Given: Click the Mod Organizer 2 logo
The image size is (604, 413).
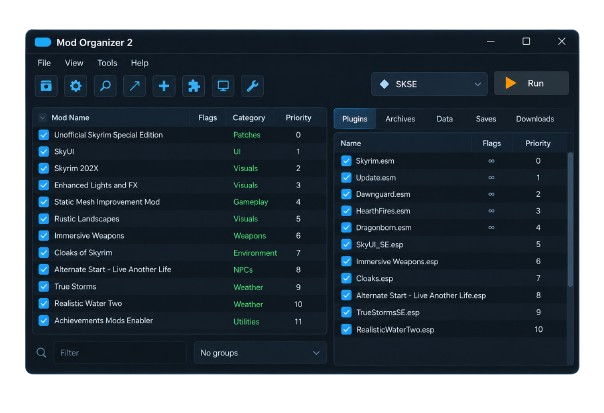Looking at the screenshot, I should tap(43, 42).
